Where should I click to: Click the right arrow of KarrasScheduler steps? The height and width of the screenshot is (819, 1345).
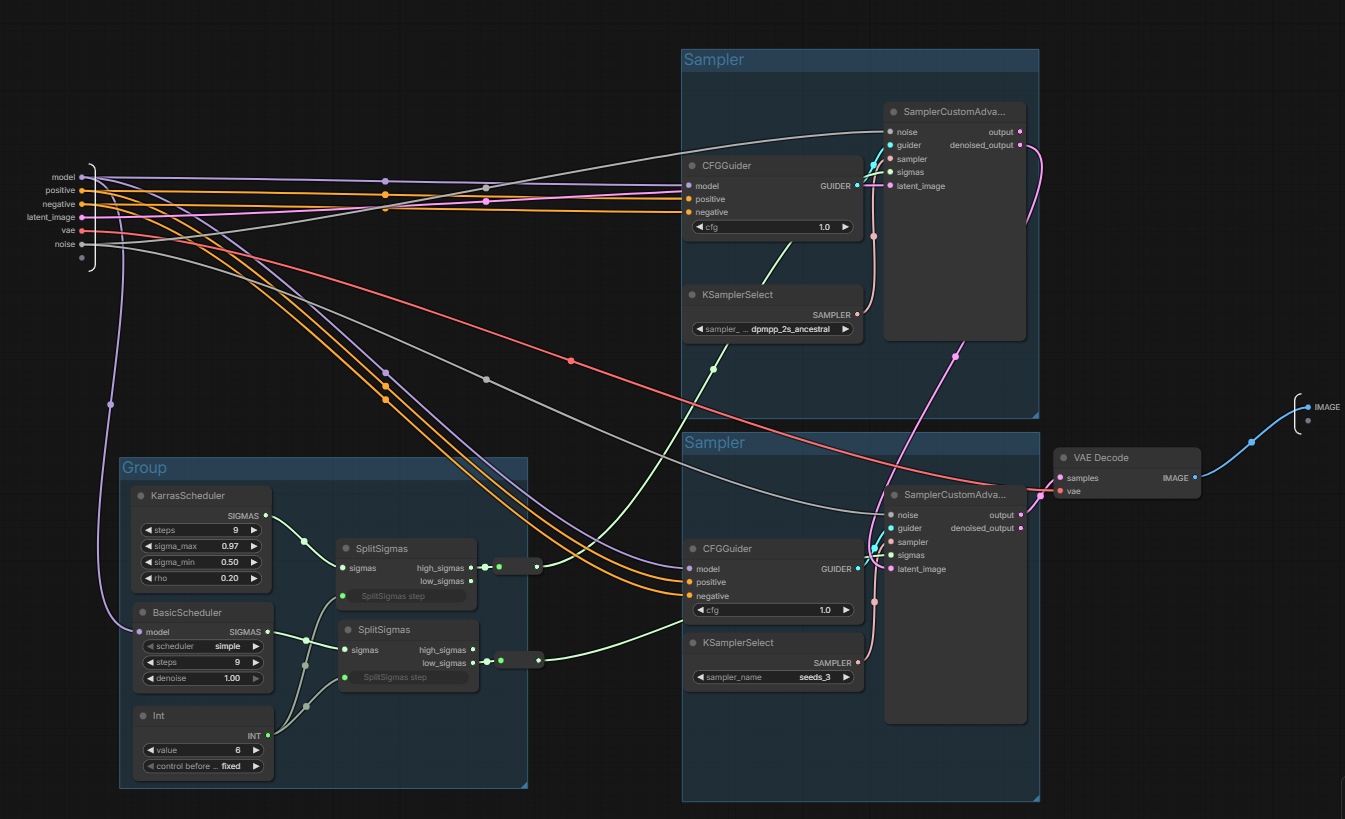click(255, 530)
